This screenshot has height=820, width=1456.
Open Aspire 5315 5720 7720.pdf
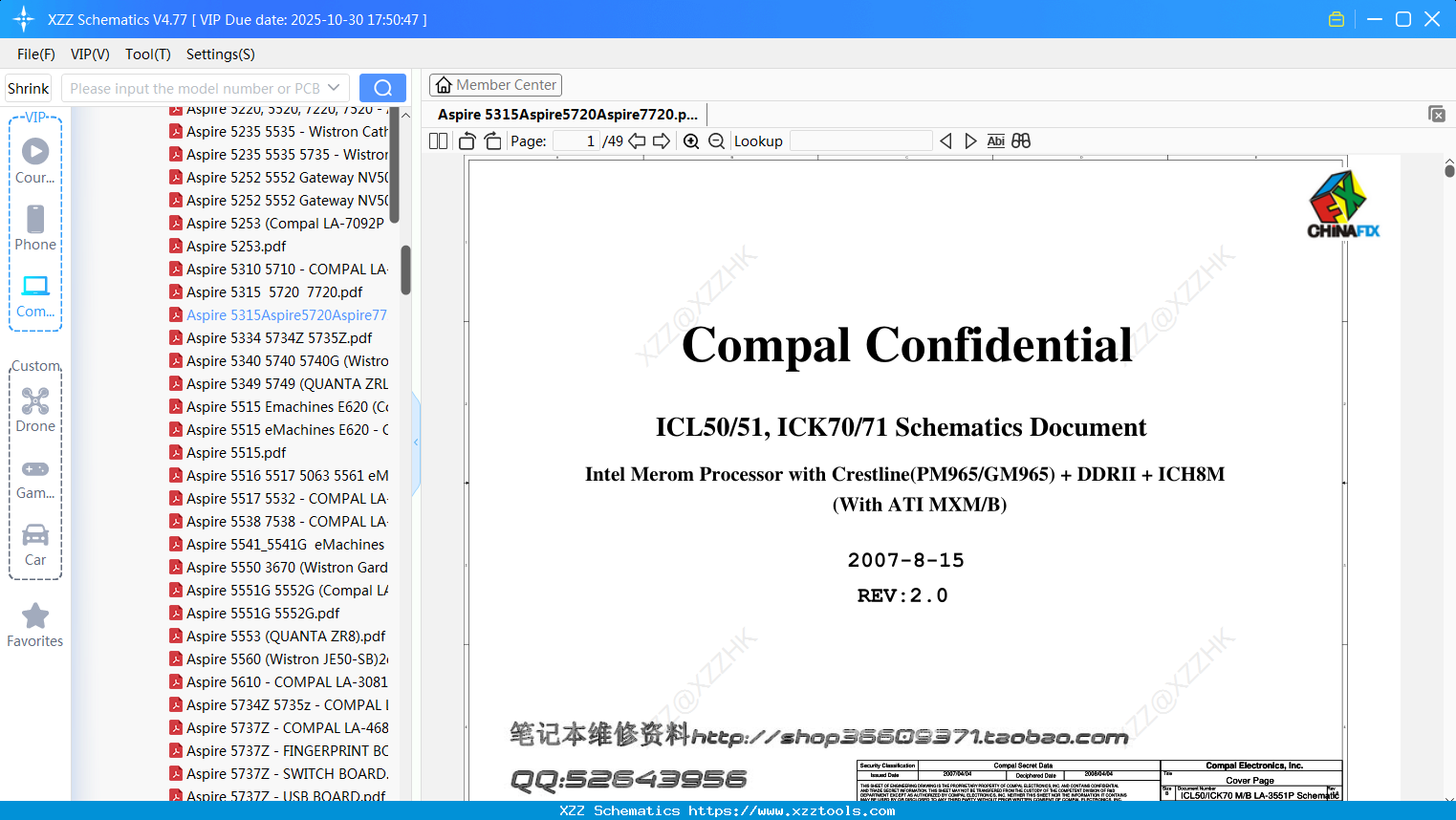(x=267, y=292)
